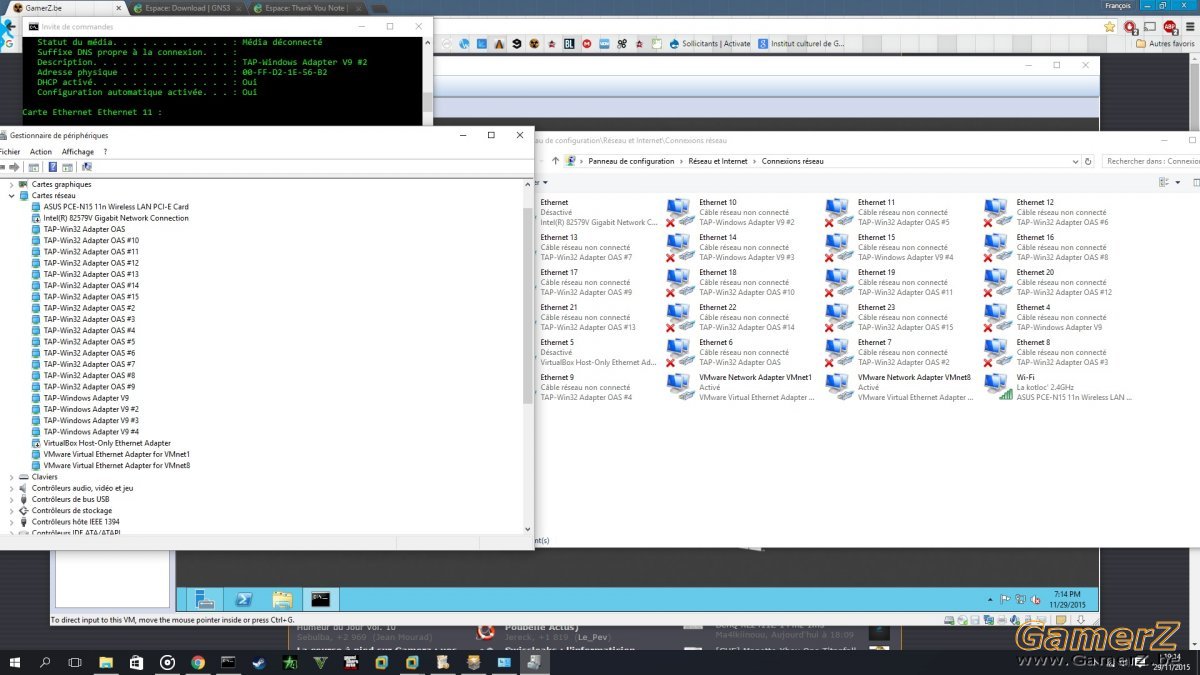The width and height of the screenshot is (1200, 675).
Task: Open the Fichier menu in Device Manager
Action: (9, 152)
